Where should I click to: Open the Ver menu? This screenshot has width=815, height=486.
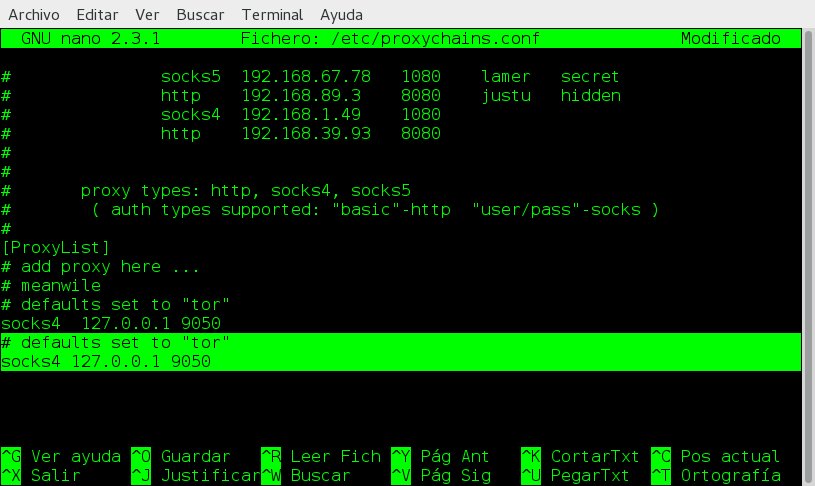click(x=147, y=15)
